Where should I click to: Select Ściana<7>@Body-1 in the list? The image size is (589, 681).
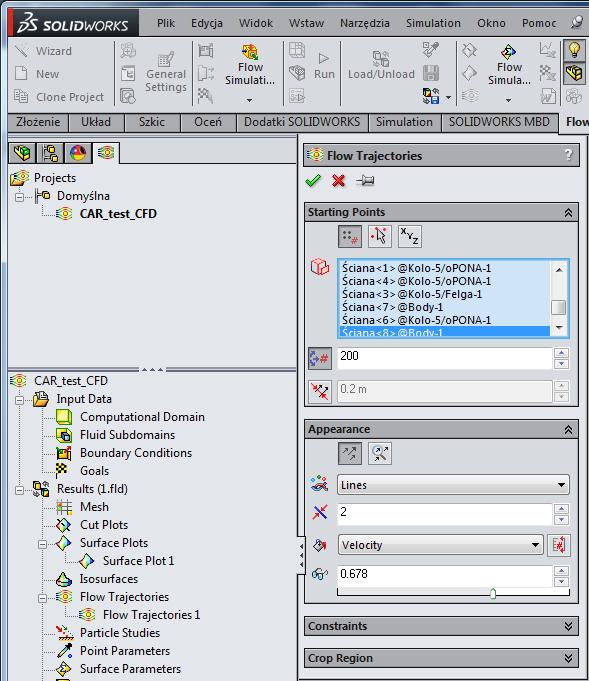(392, 307)
